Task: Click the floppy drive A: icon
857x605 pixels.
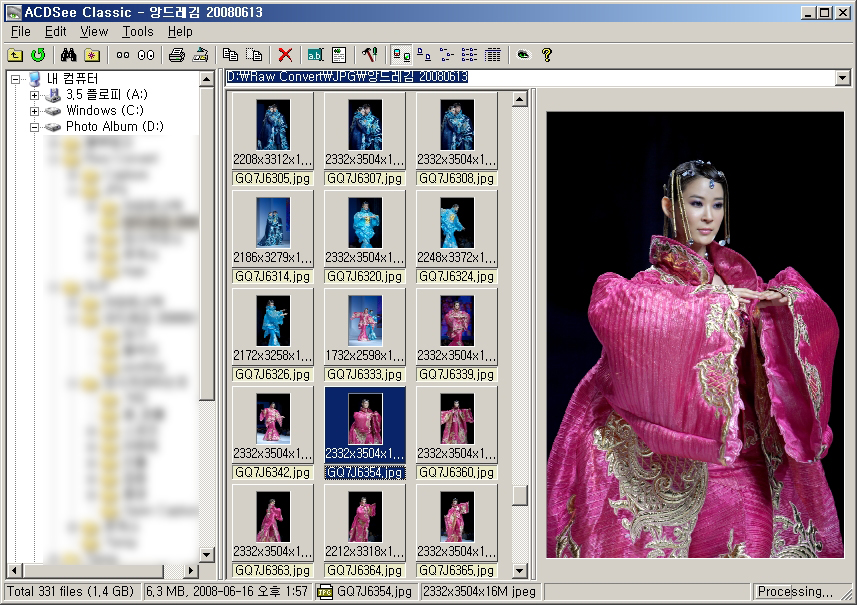Action: (x=52, y=95)
